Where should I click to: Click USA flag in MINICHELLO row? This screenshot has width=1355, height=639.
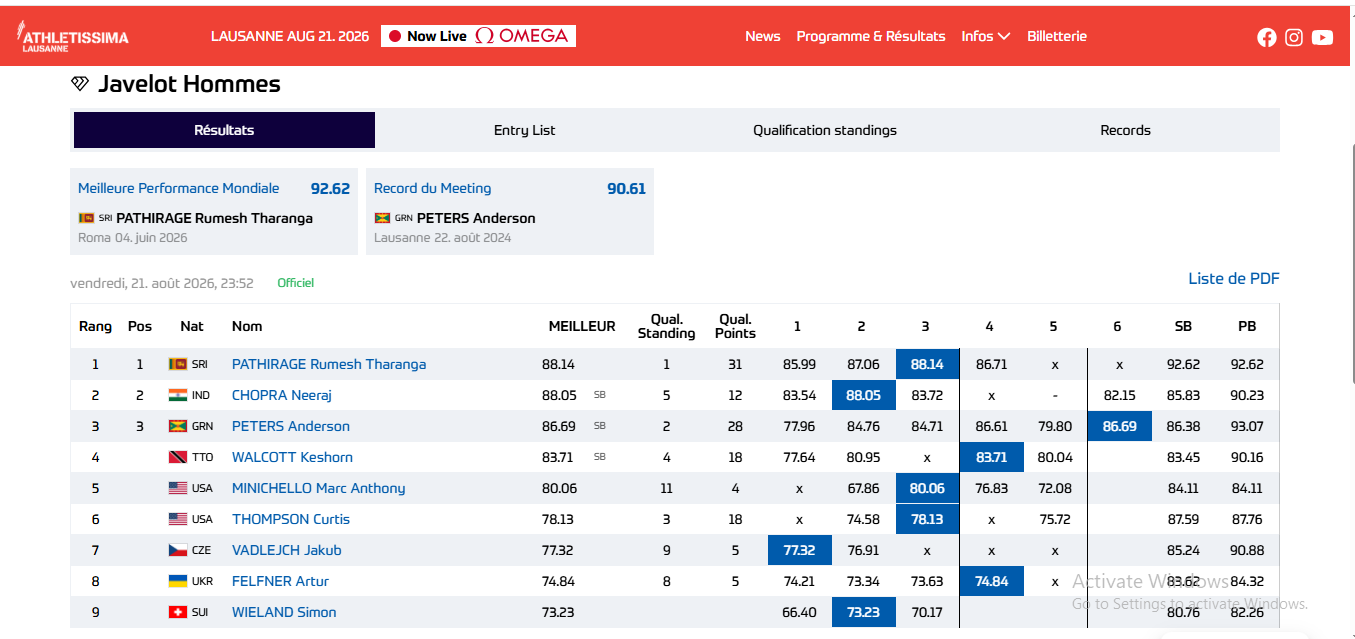pos(178,488)
